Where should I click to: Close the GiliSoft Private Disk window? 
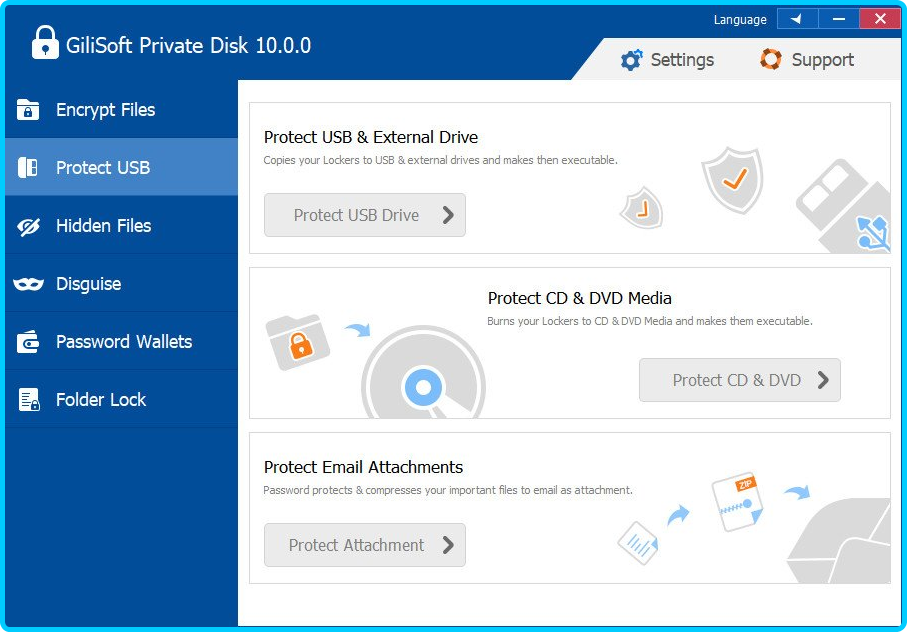pos(880,19)
